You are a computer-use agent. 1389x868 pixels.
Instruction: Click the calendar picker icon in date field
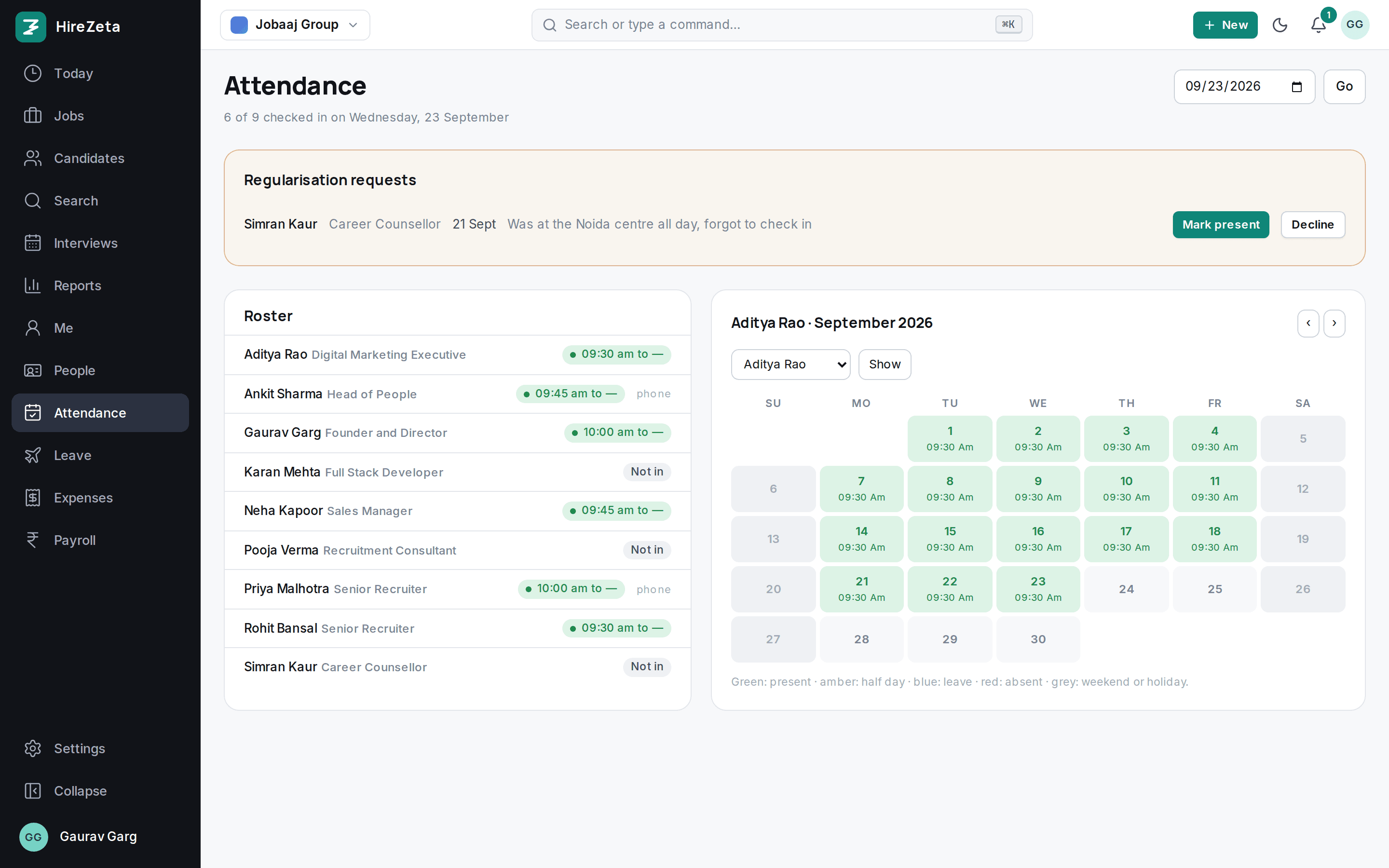(1296, 87)
